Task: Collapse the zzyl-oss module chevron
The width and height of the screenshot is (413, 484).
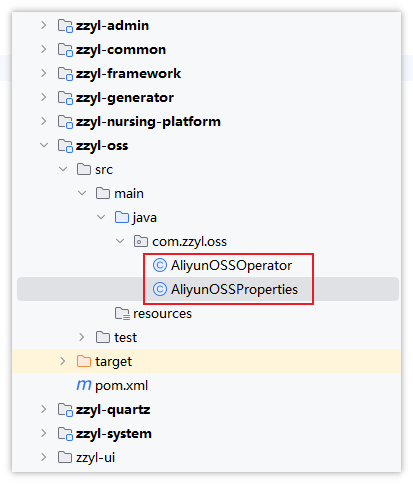Action: pos(44,145)
